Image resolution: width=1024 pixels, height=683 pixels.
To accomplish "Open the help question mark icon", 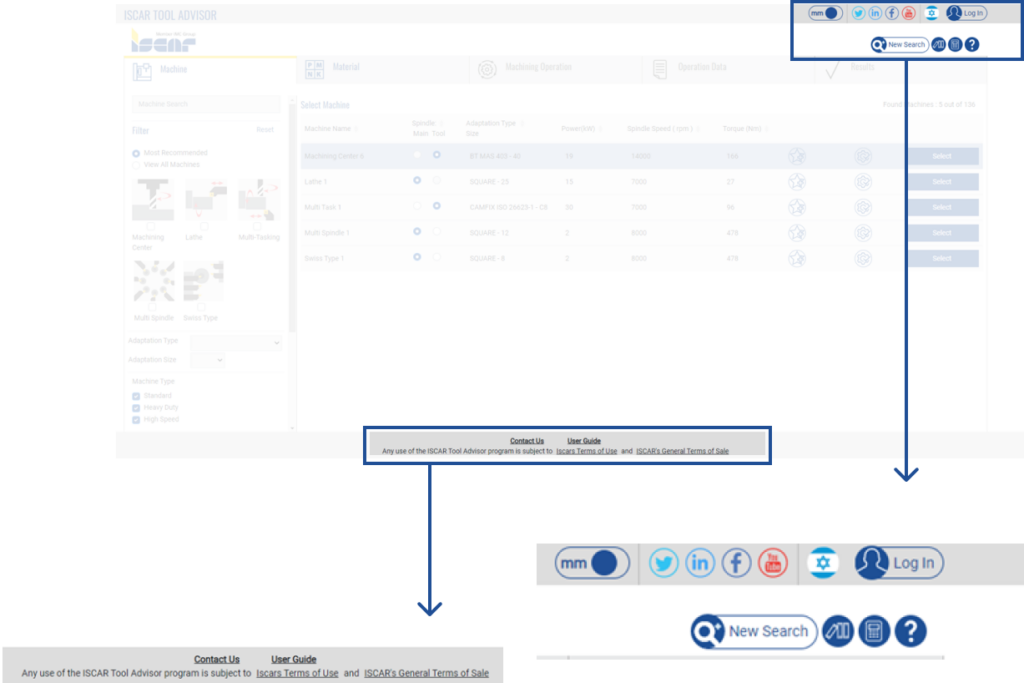I will (x=972, y=44).
